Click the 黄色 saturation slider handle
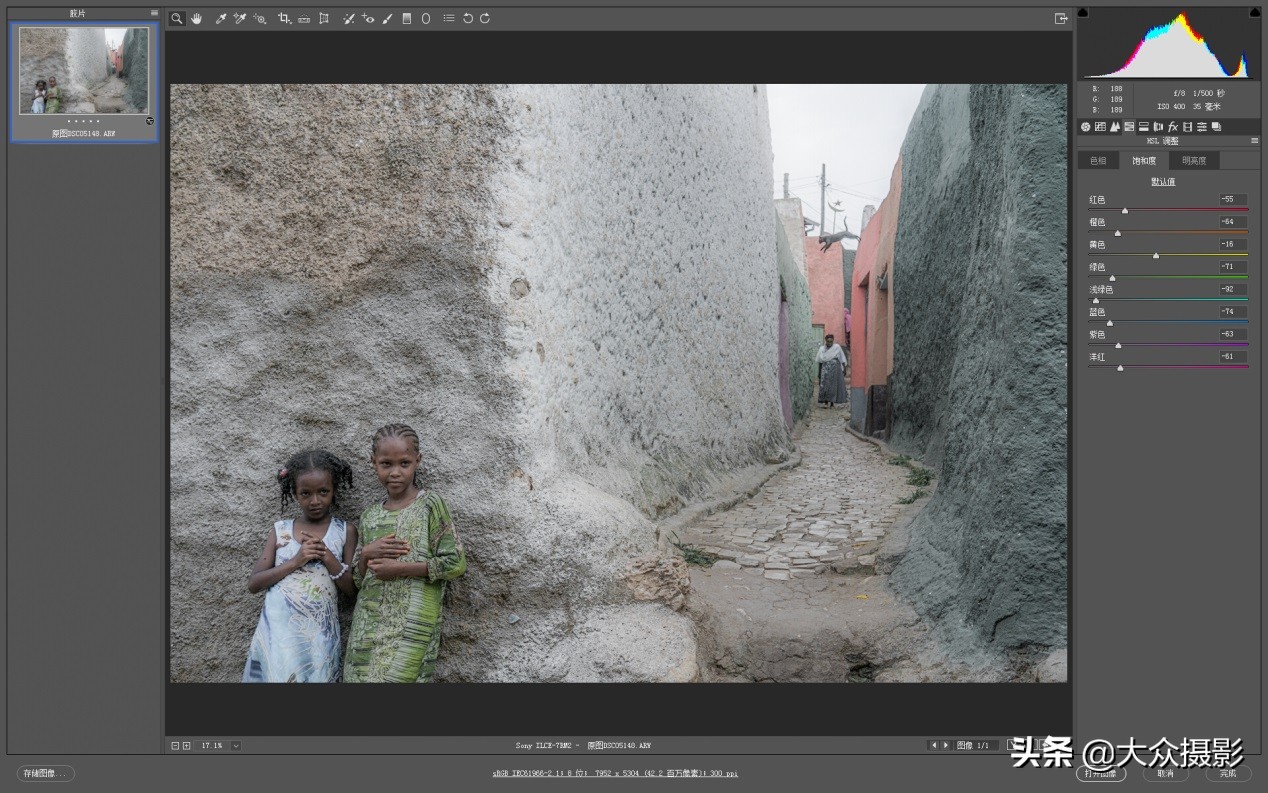 tap(1156, 256)
